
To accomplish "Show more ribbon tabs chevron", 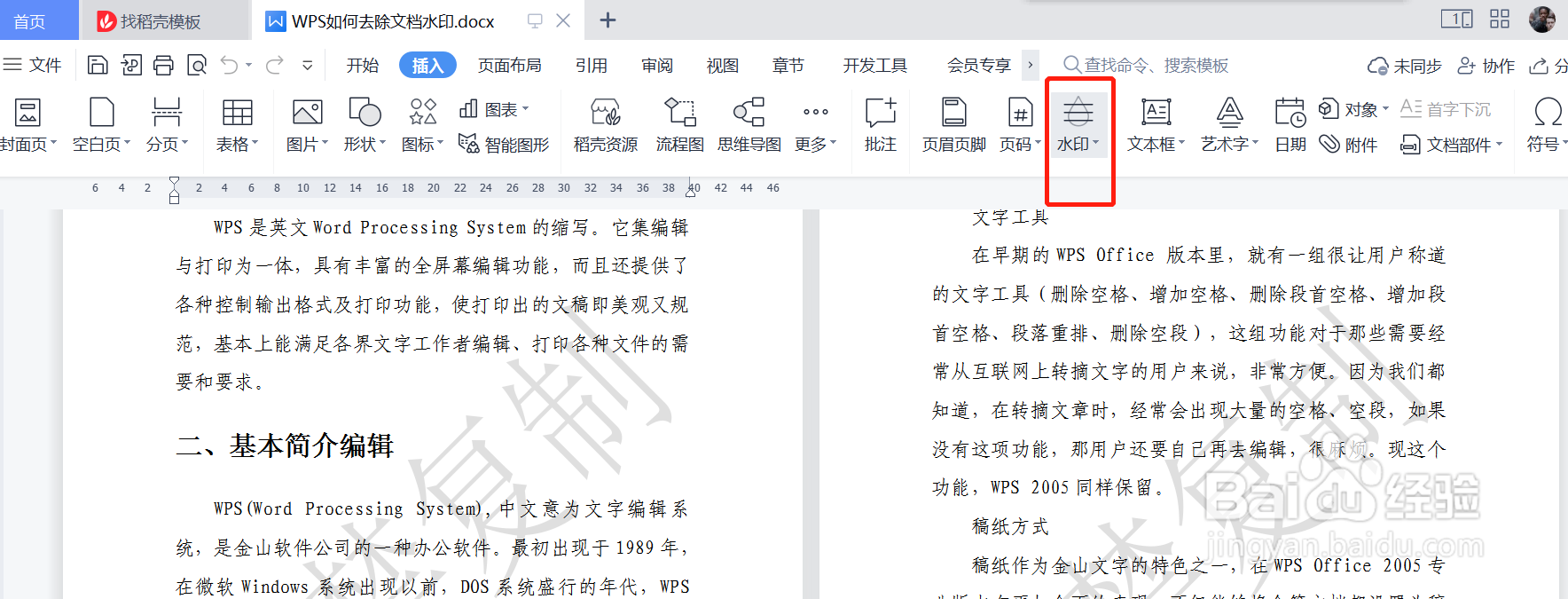I will pos(1030,65).
